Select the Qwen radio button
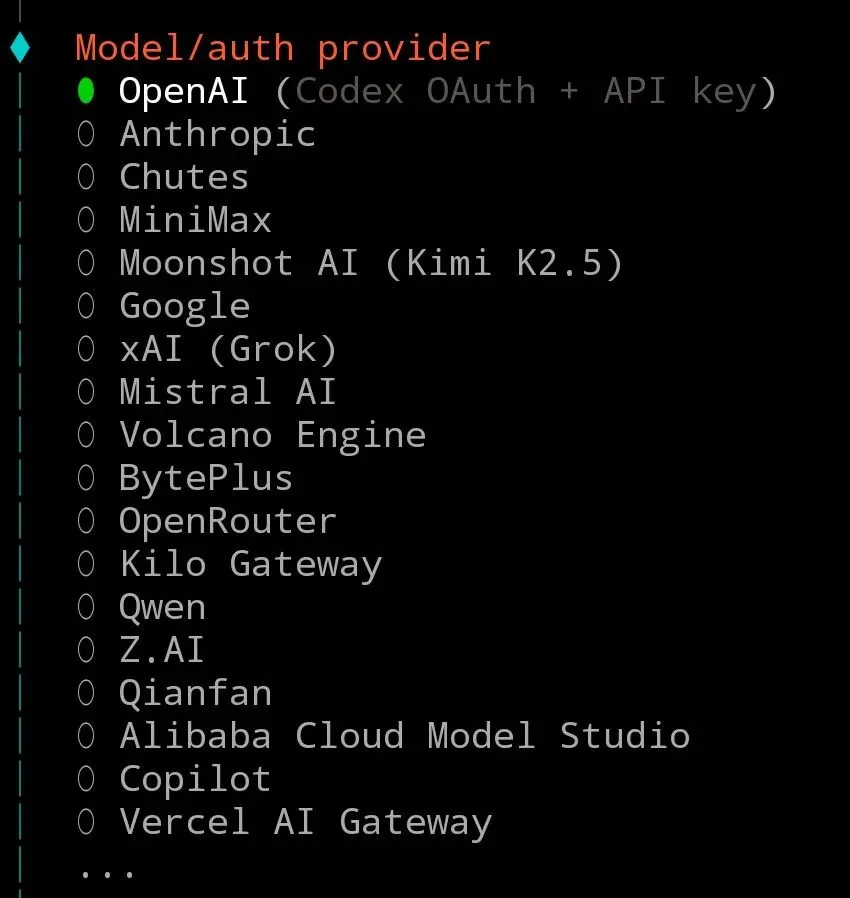Screen dimensions: 850x898 pos(86,607)
